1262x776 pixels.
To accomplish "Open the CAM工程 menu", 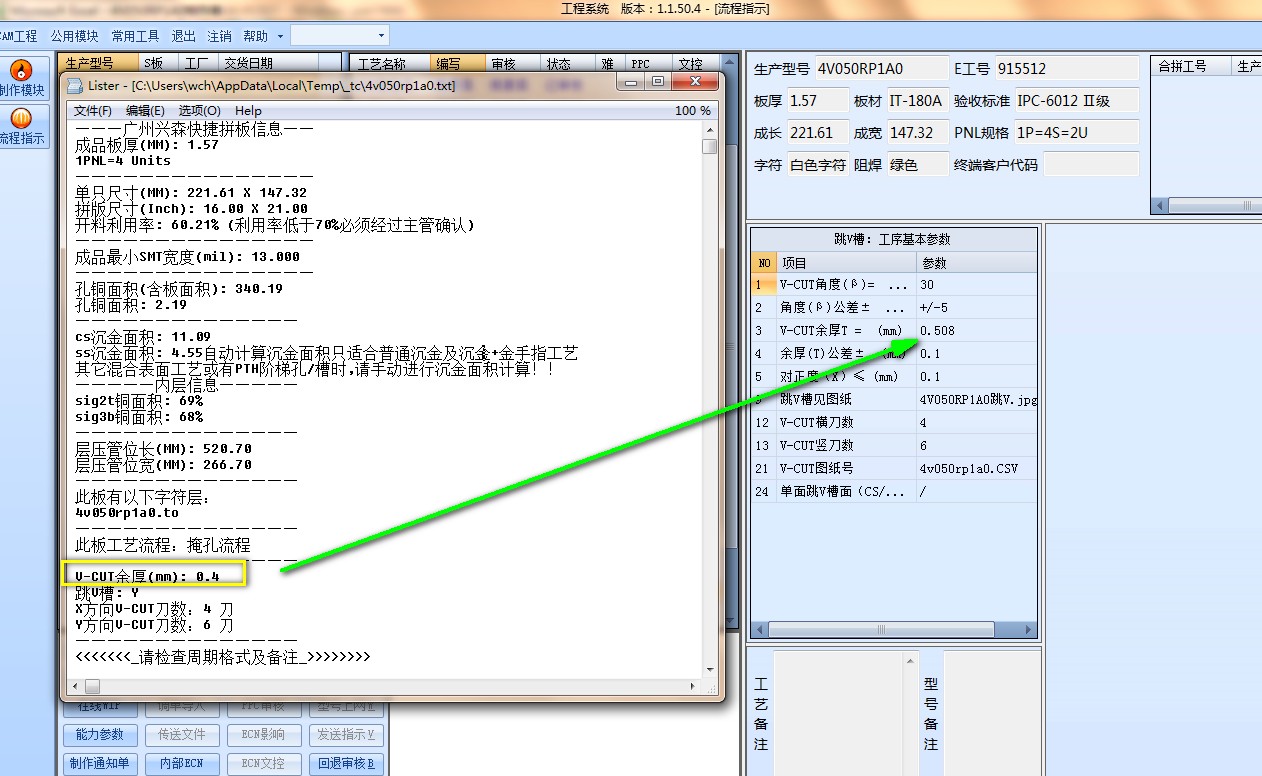I will (19, 36).
